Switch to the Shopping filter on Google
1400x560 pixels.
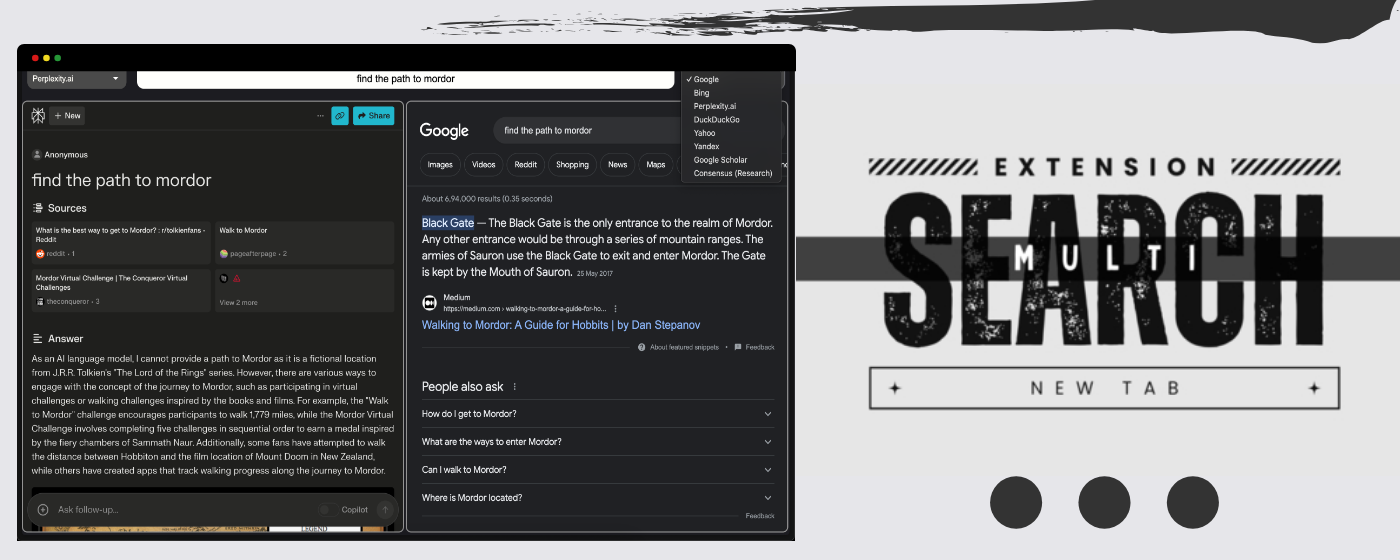(573, 165)
